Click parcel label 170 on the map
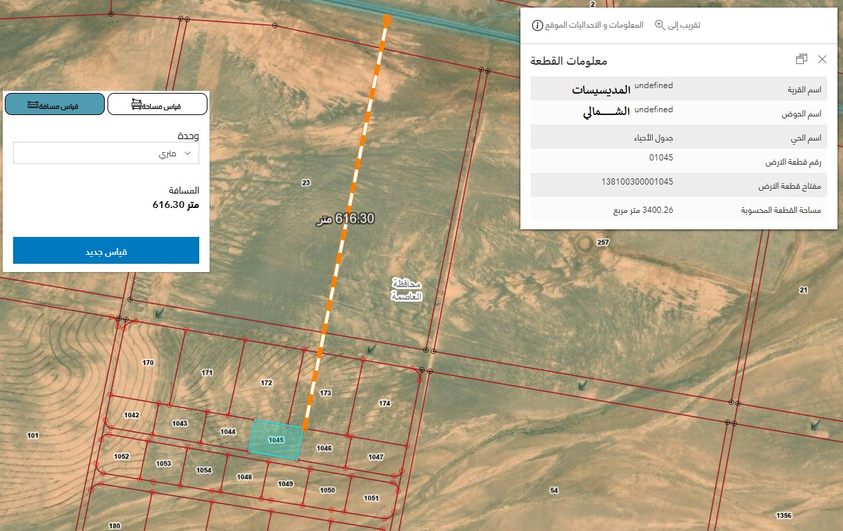 click(x=148, y=363)
